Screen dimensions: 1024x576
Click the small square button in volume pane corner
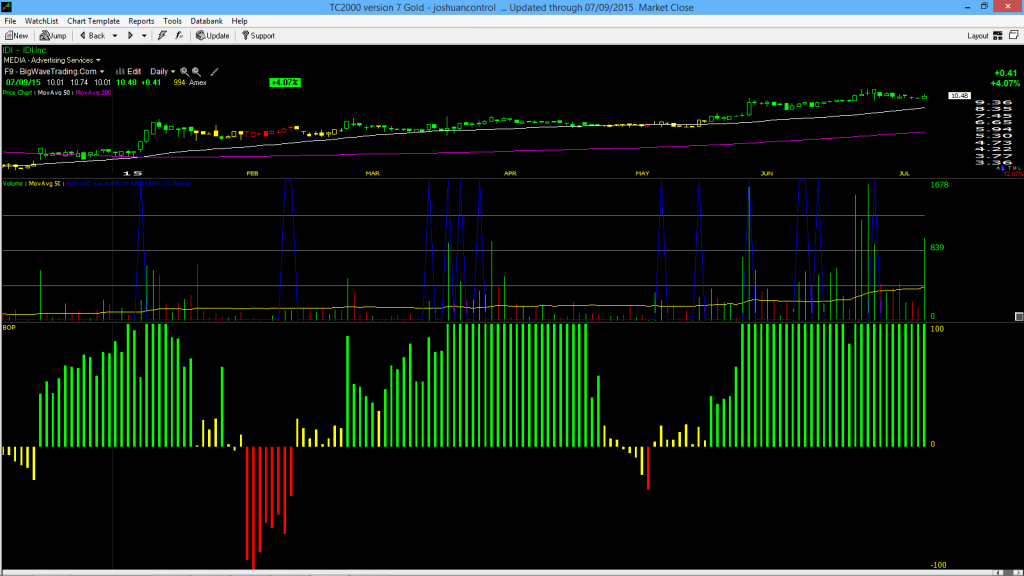tap(1019, 317)
